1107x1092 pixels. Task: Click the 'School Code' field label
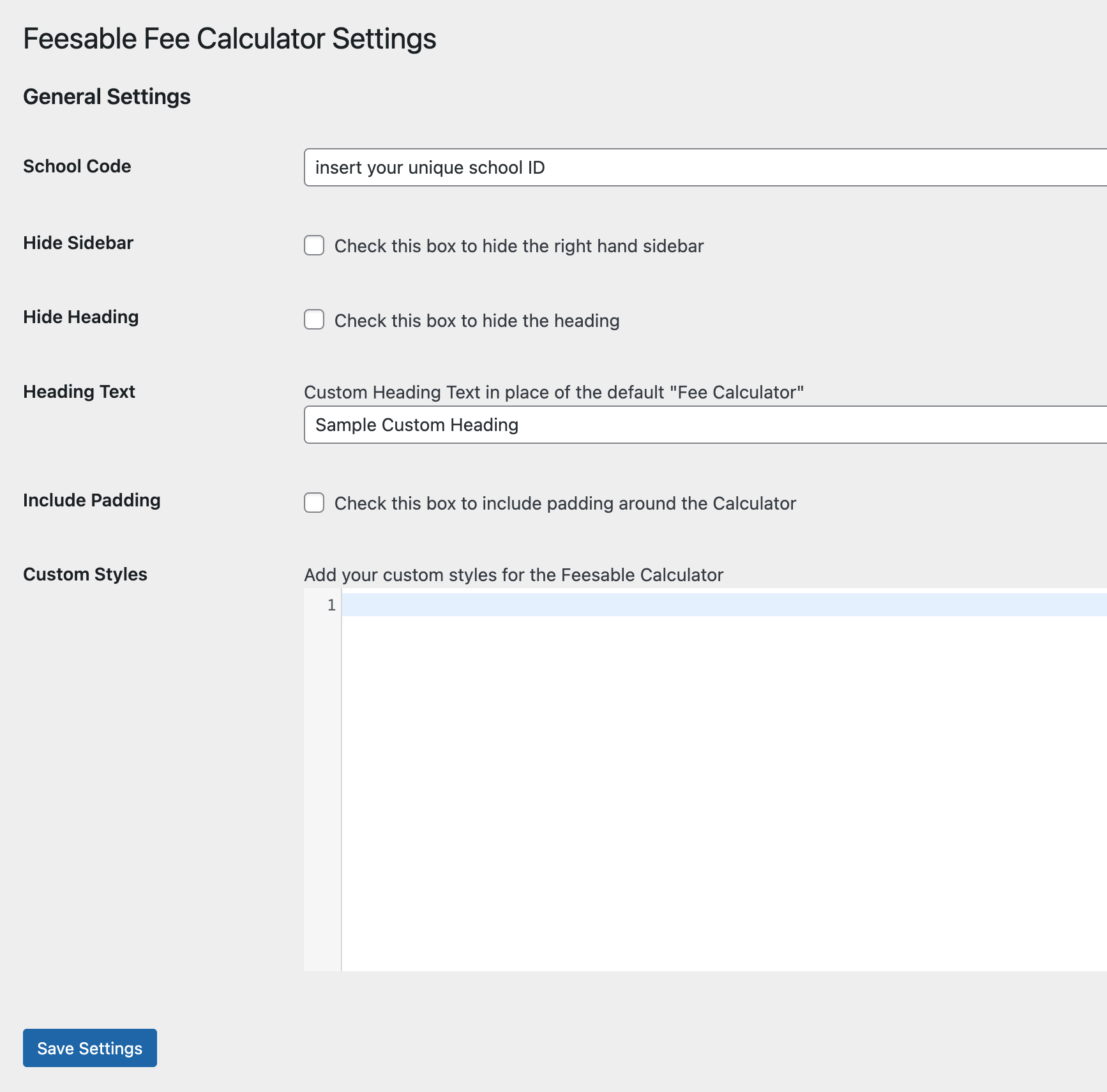[x=77, y=166]
